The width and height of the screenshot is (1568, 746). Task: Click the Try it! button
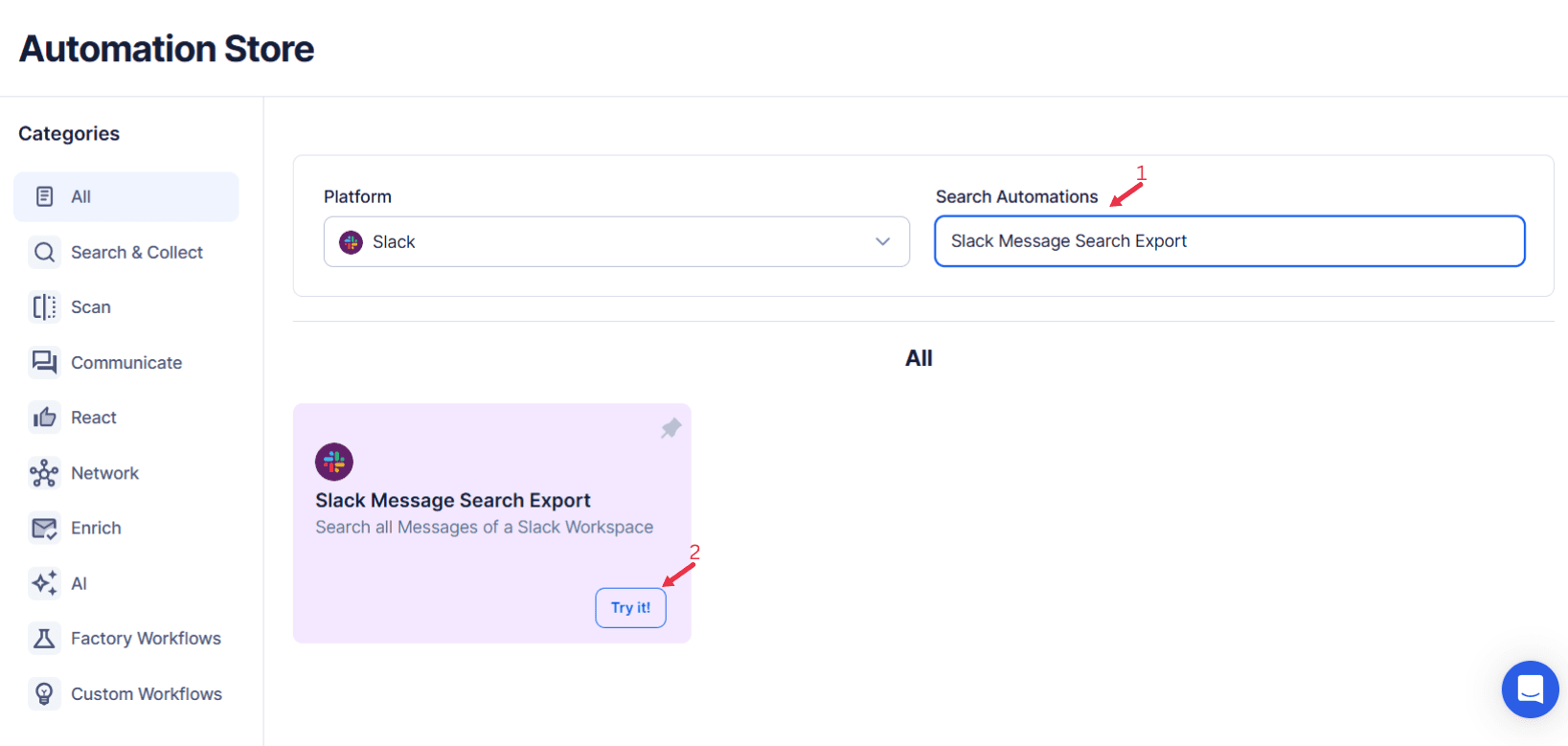click(630, 607)
